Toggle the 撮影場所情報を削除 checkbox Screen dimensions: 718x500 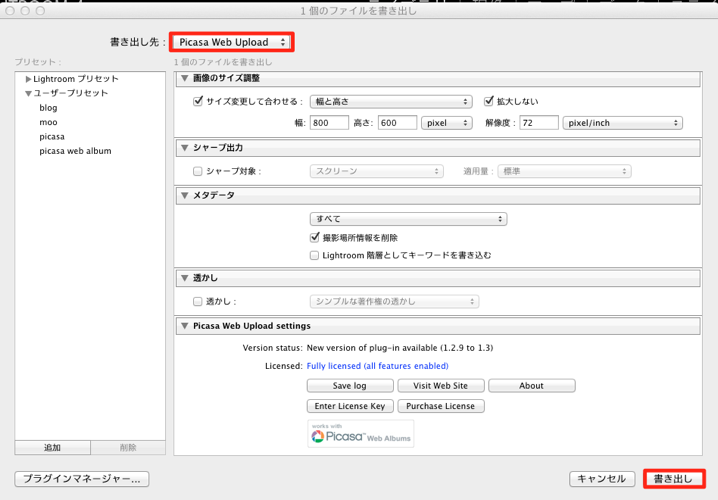[315, 238]
